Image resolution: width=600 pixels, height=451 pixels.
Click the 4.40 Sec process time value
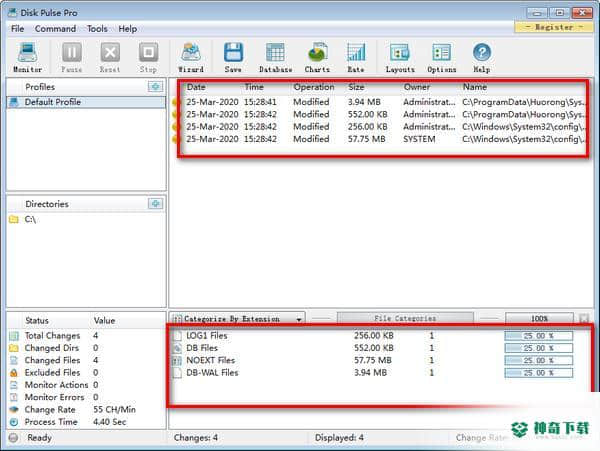(109, 422)
